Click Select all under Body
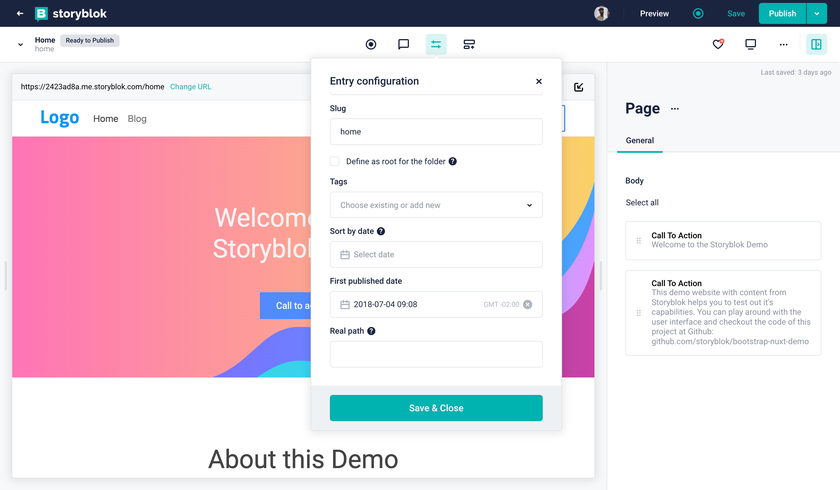 tap(642, 202)
